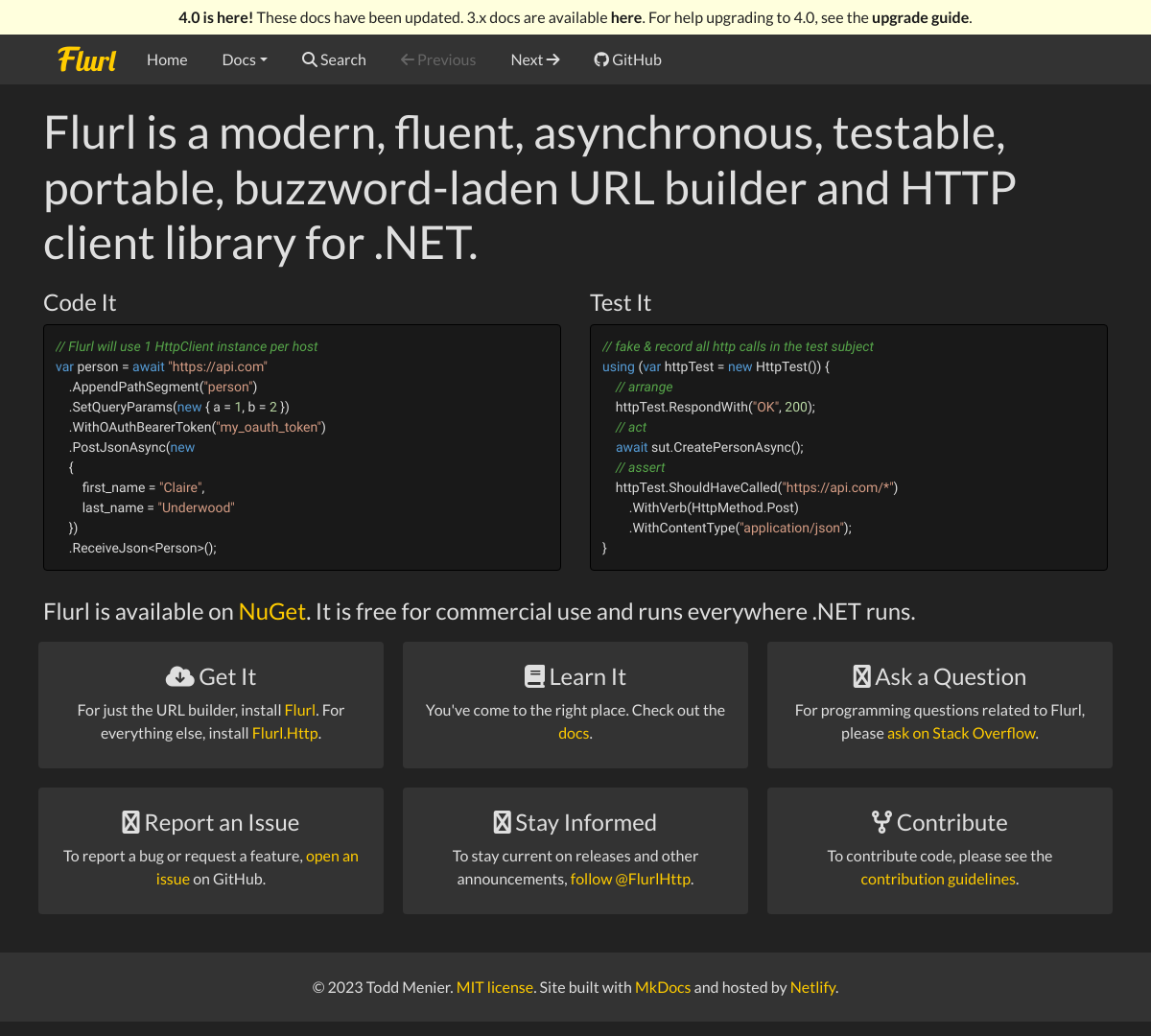
Task: Click the '4.0 is here!' banner text
Action: point(216,17)
